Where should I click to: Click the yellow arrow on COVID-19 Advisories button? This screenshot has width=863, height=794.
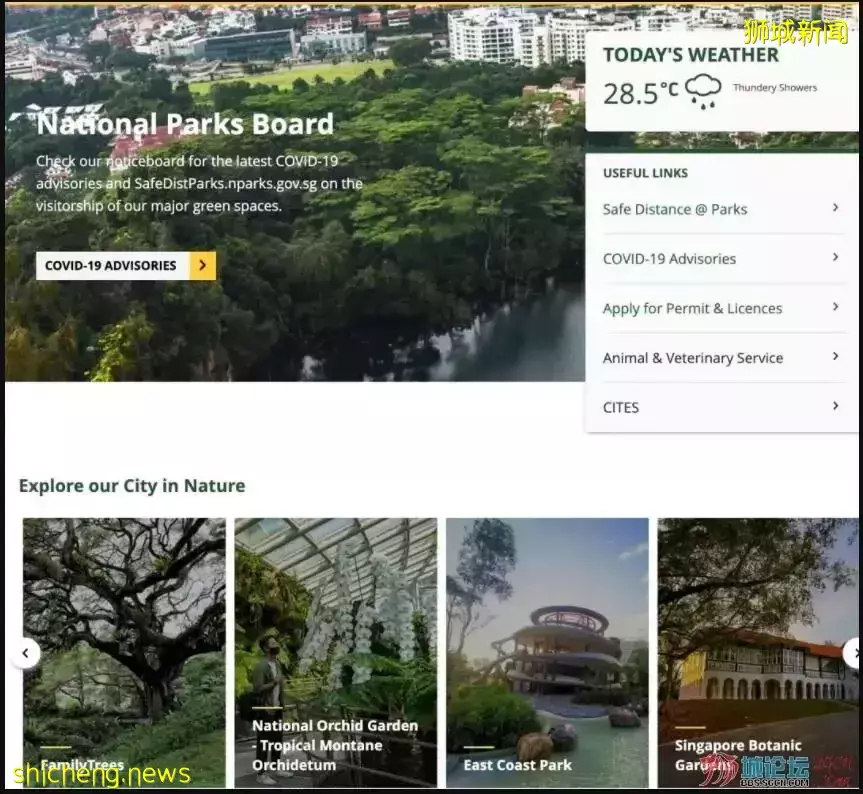(x=203, y=266)
